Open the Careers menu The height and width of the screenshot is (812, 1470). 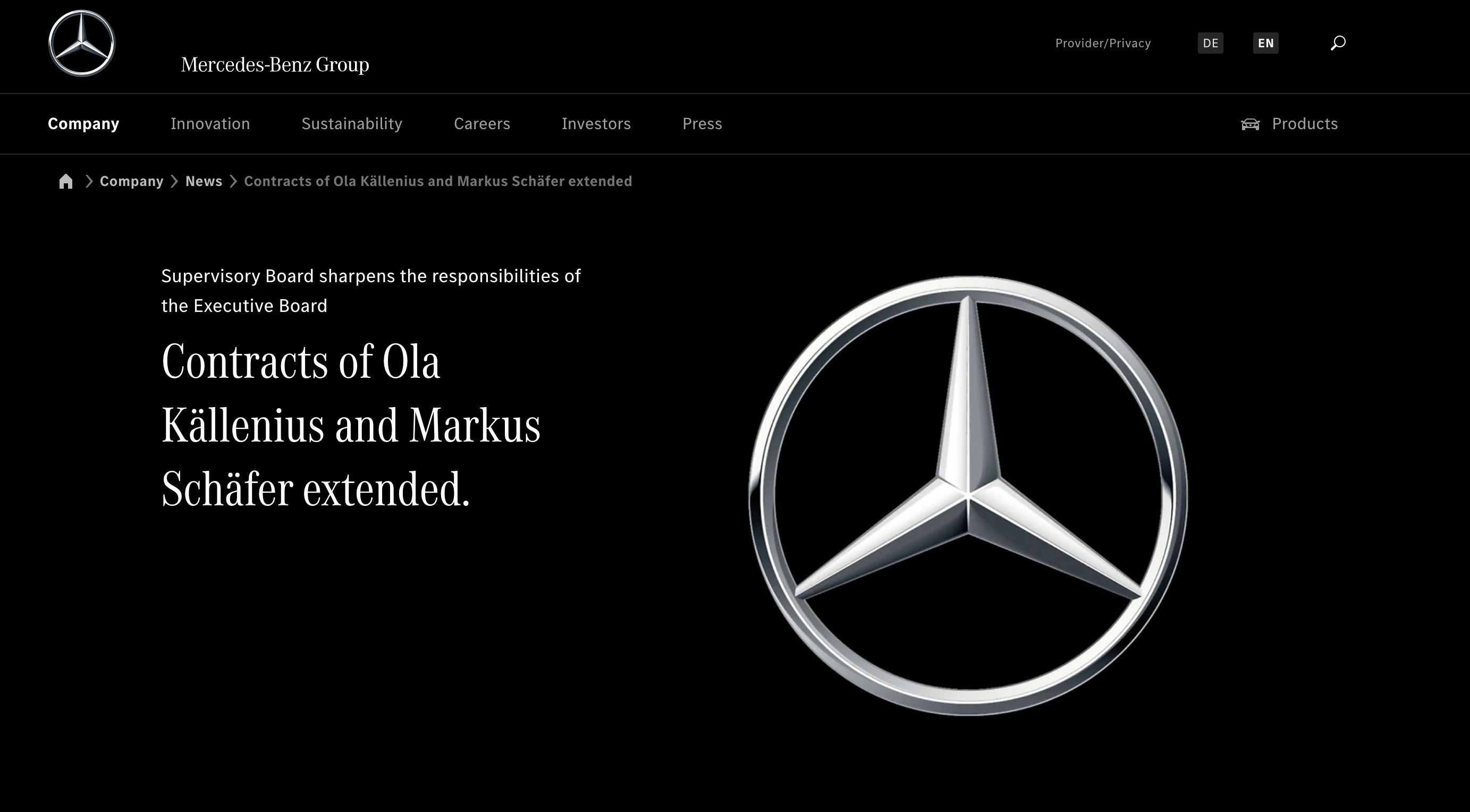click(x=481, y=124)
